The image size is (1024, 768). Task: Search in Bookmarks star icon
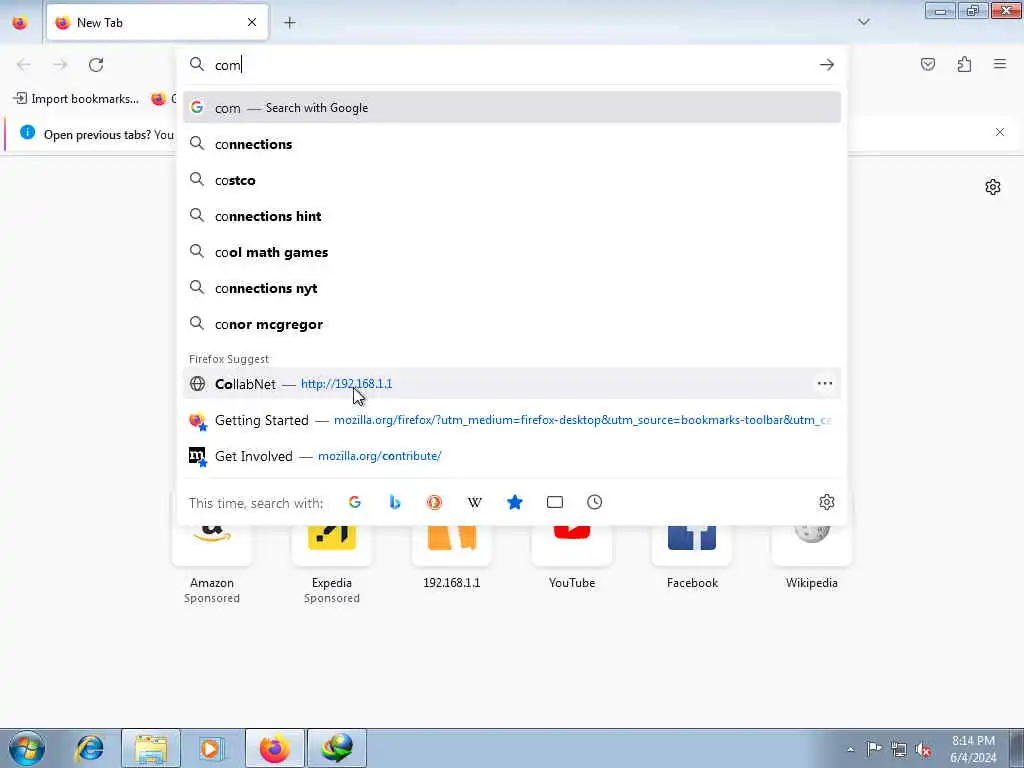click(x=515, y=502)
